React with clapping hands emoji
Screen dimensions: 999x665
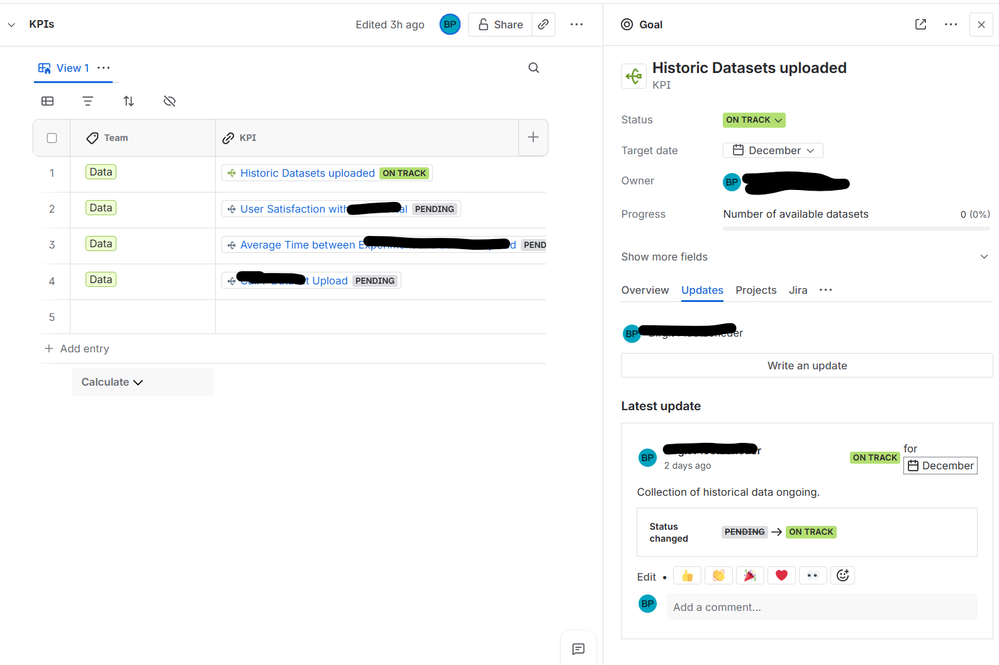pyautogui.click(x=718, y=576)
